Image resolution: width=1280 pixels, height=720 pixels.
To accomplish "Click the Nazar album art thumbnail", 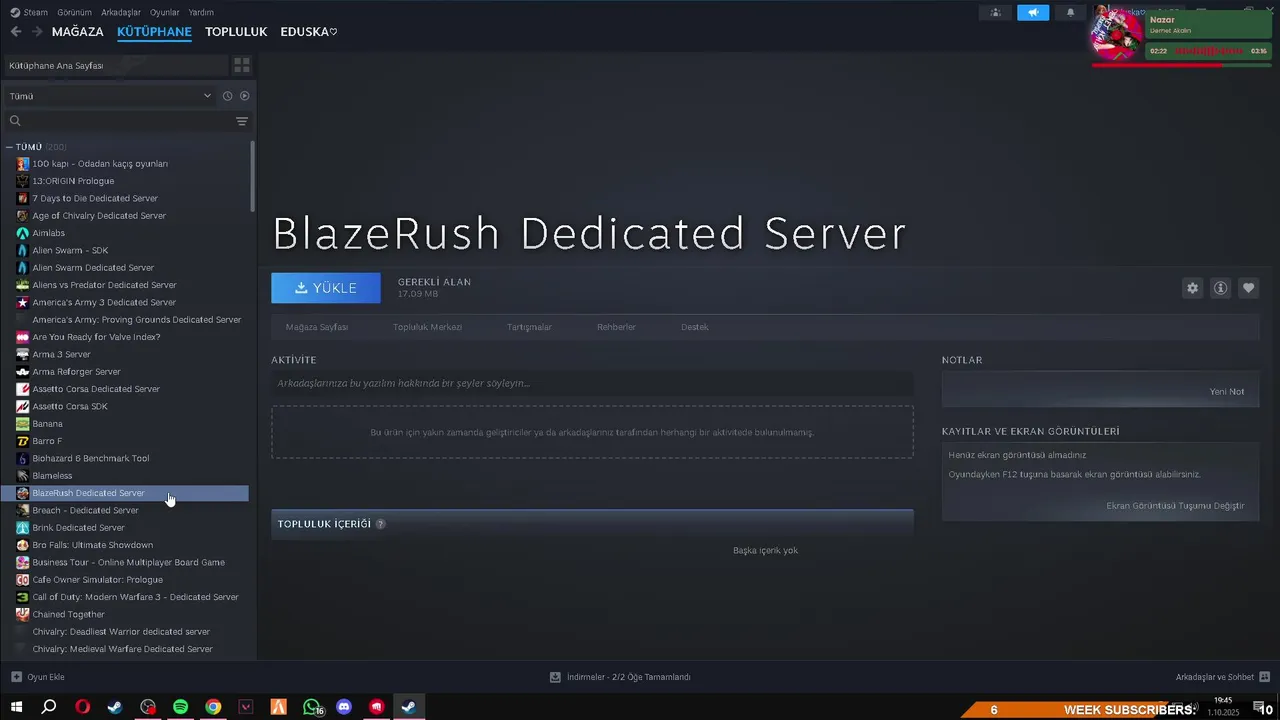I will tap(1116, 35).
